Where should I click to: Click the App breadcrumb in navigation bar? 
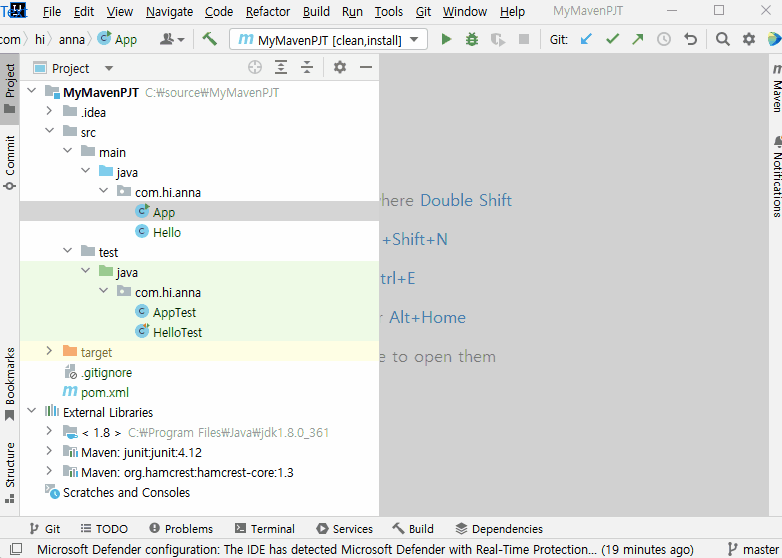pyautogui.click(x=117, y=39)
